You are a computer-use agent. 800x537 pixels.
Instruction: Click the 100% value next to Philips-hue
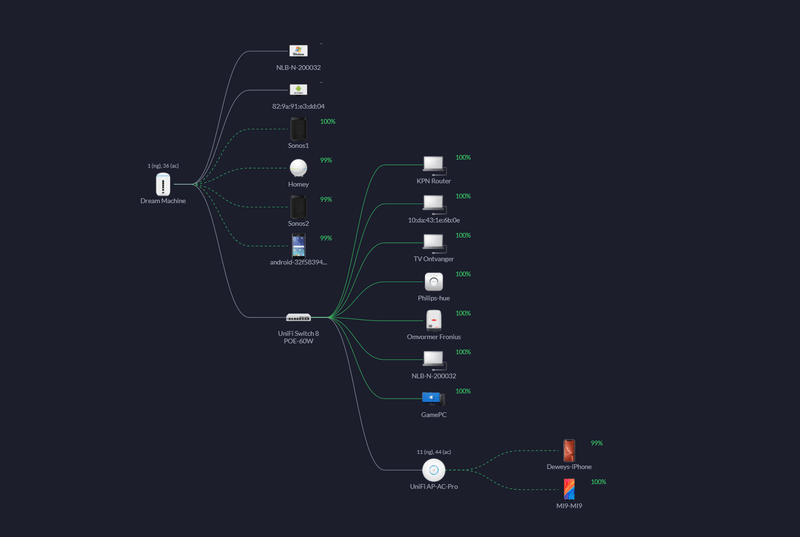[463, 274]
